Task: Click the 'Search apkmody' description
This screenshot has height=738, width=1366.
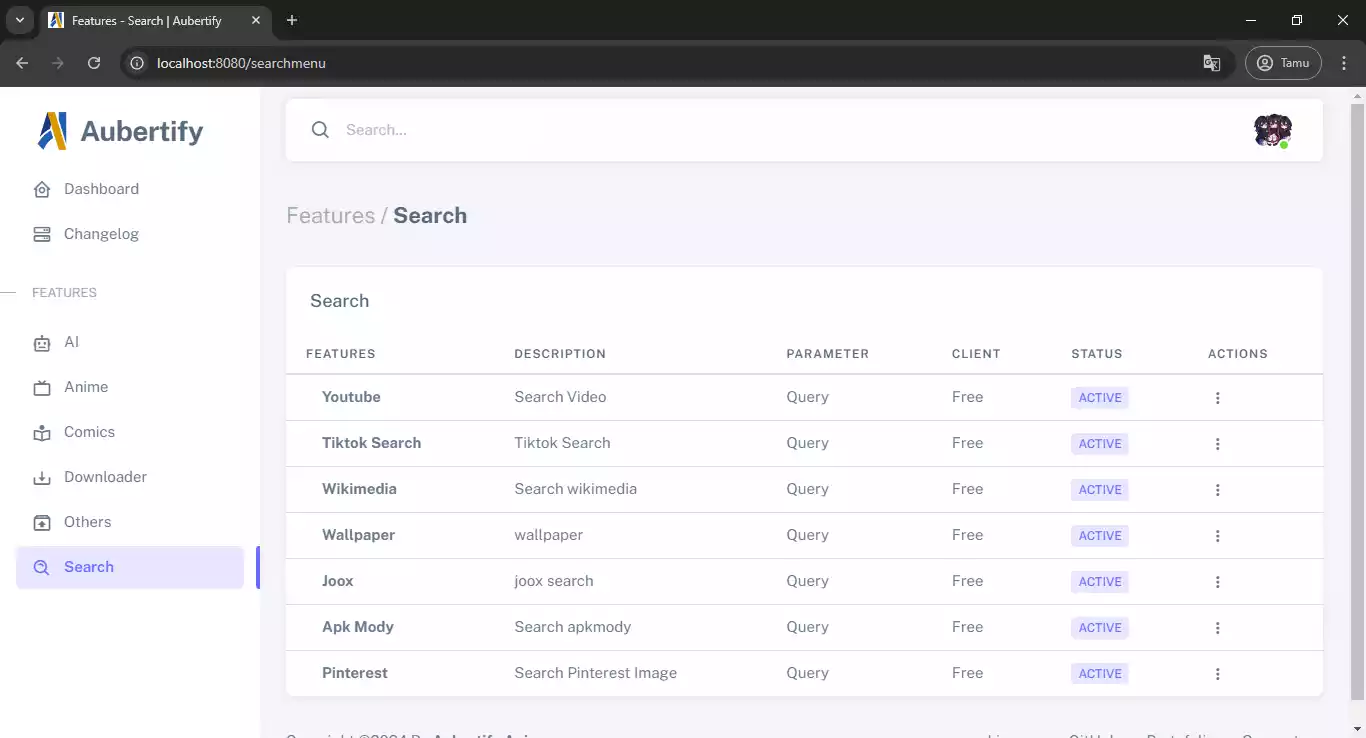Action: coord(573,627)
